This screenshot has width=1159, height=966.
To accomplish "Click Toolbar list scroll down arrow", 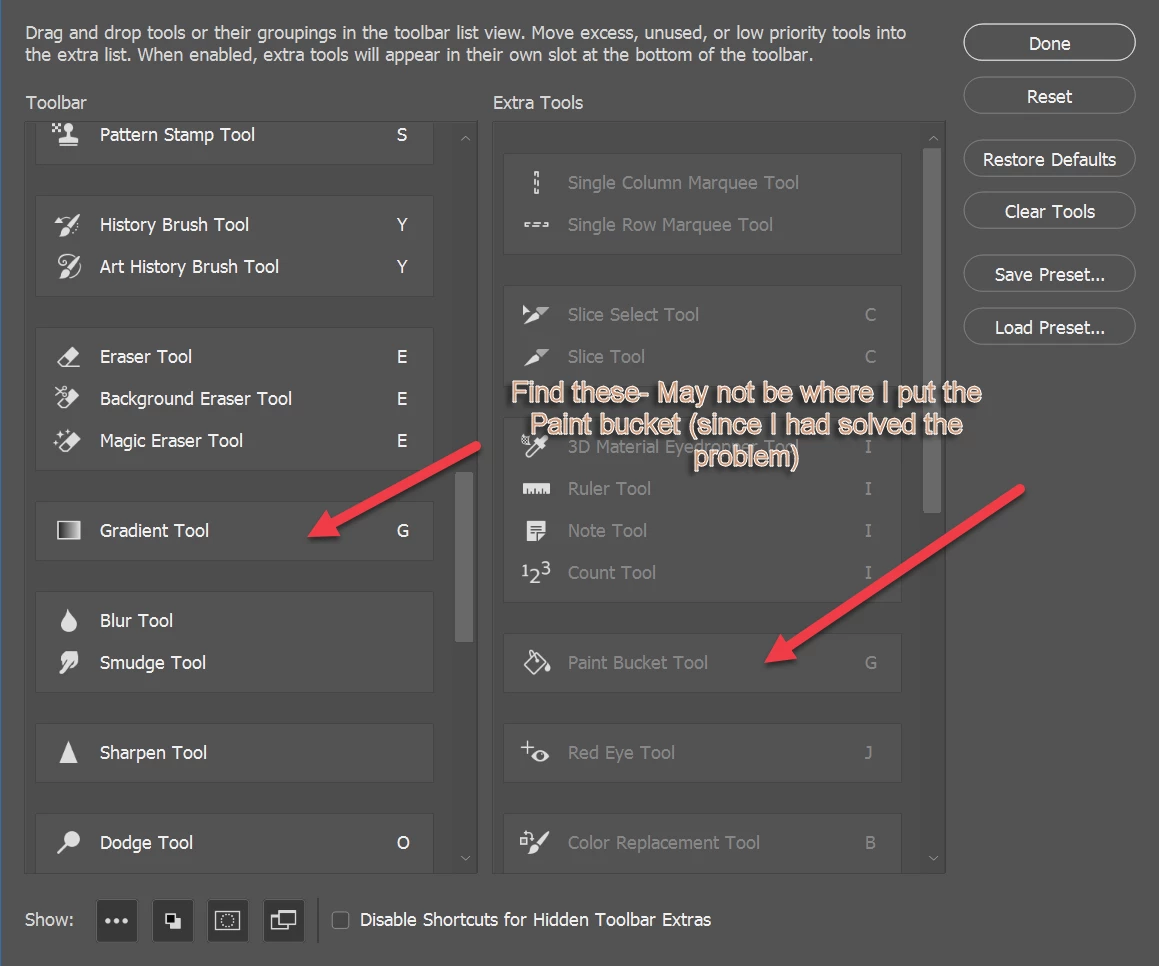I will [x=465, y=858].
